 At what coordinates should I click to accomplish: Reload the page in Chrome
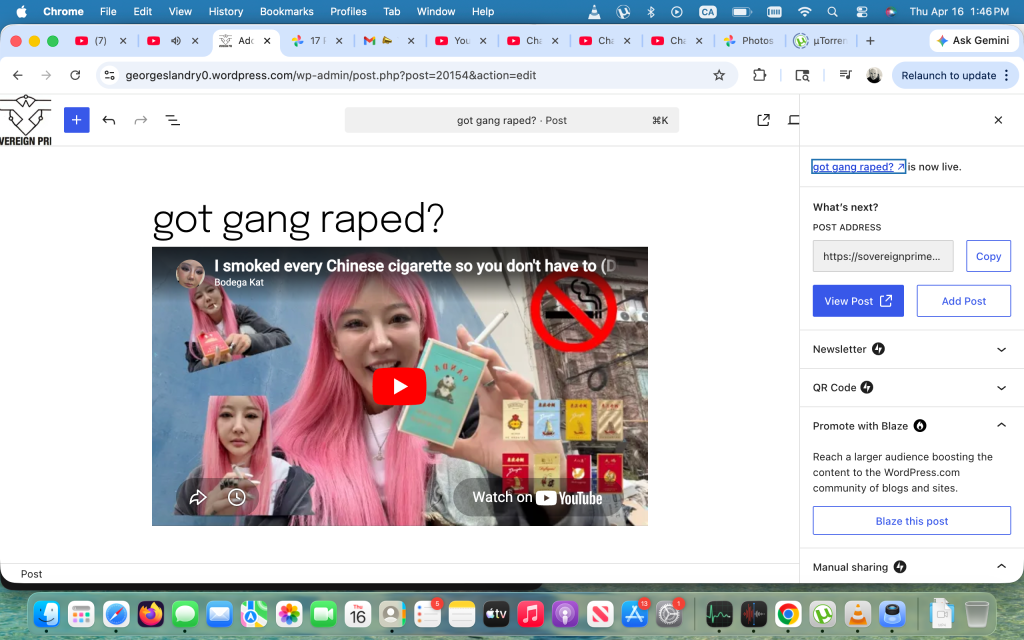pos(75,75)
